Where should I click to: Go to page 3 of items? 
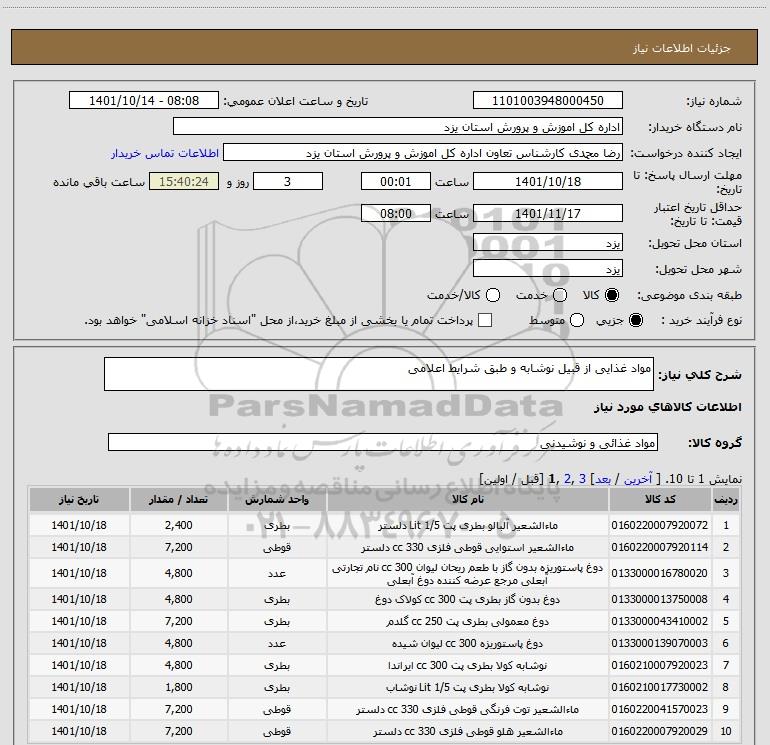[x=582, y=479]
